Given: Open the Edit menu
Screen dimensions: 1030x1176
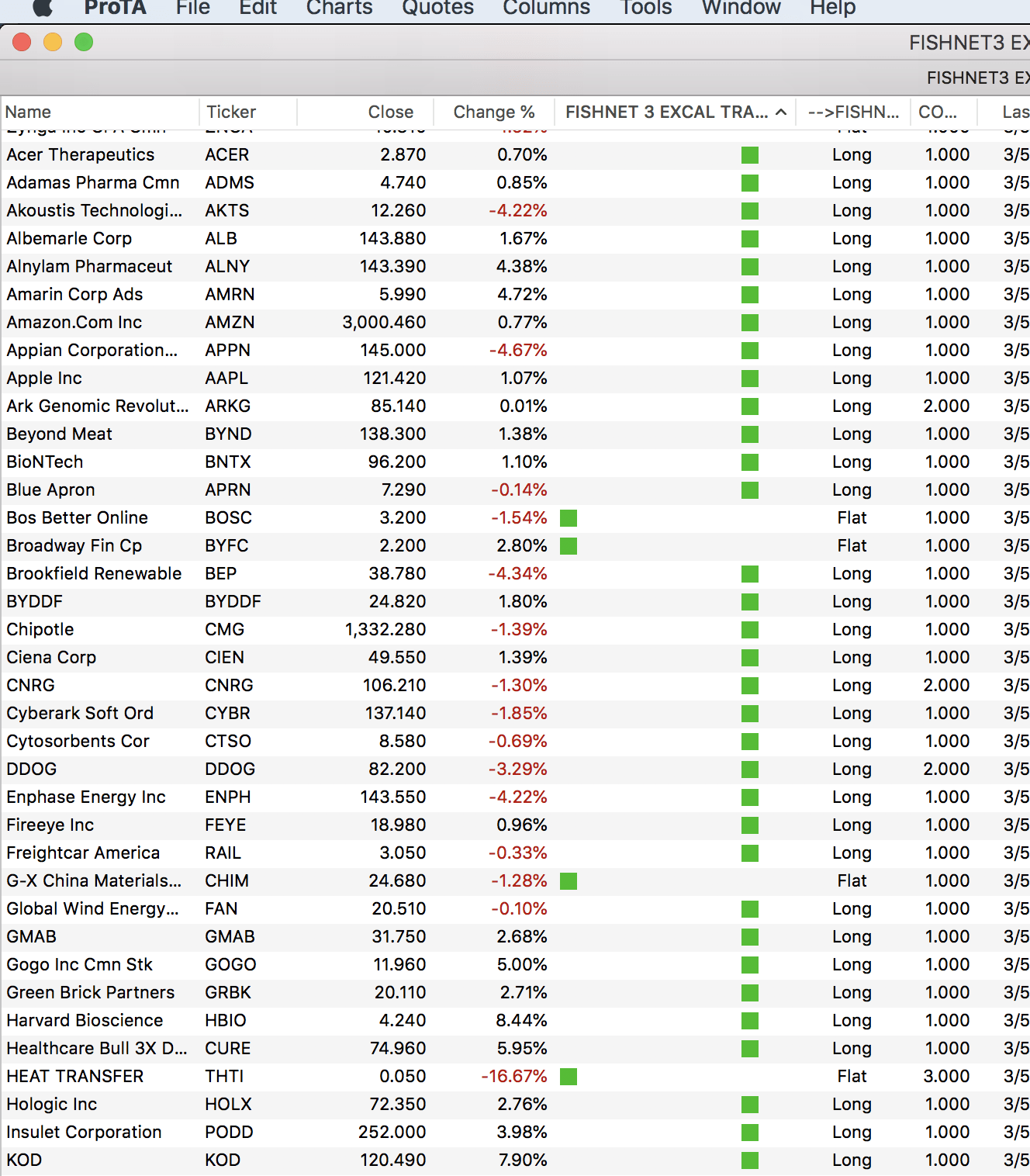Looking at the screenshot, I should (258, 8).
